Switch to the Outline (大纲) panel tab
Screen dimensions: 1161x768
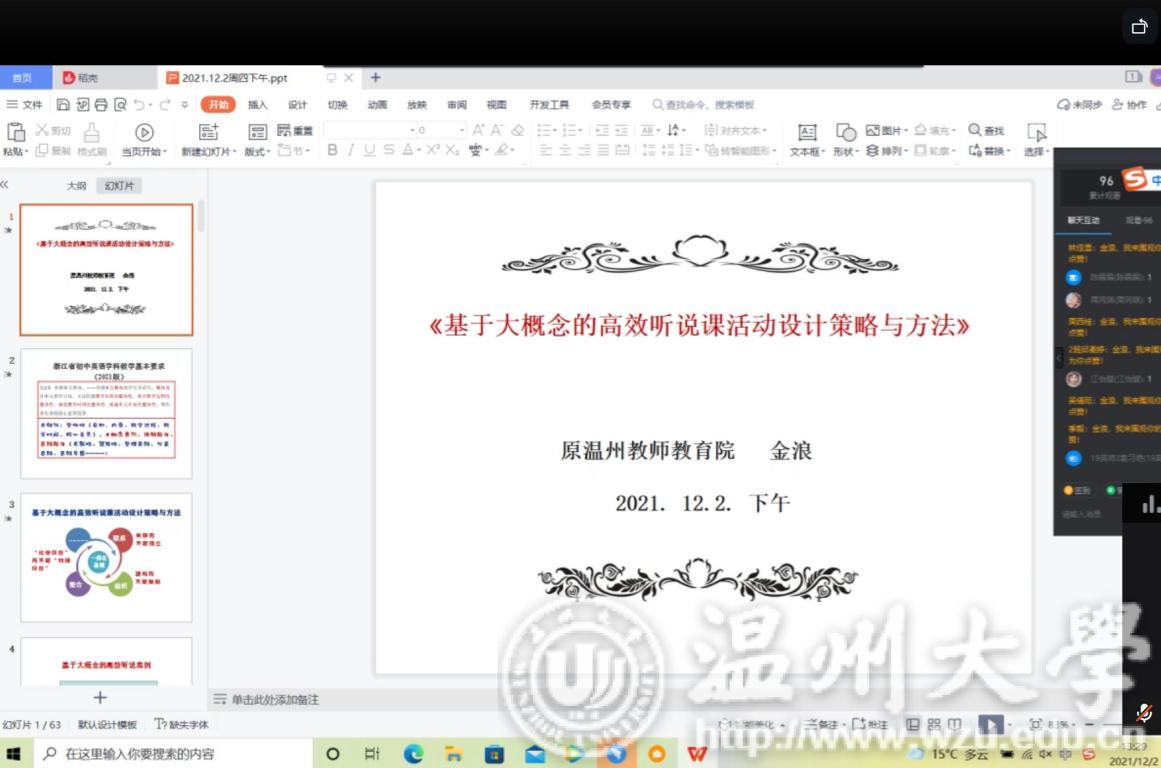point(77,186)
